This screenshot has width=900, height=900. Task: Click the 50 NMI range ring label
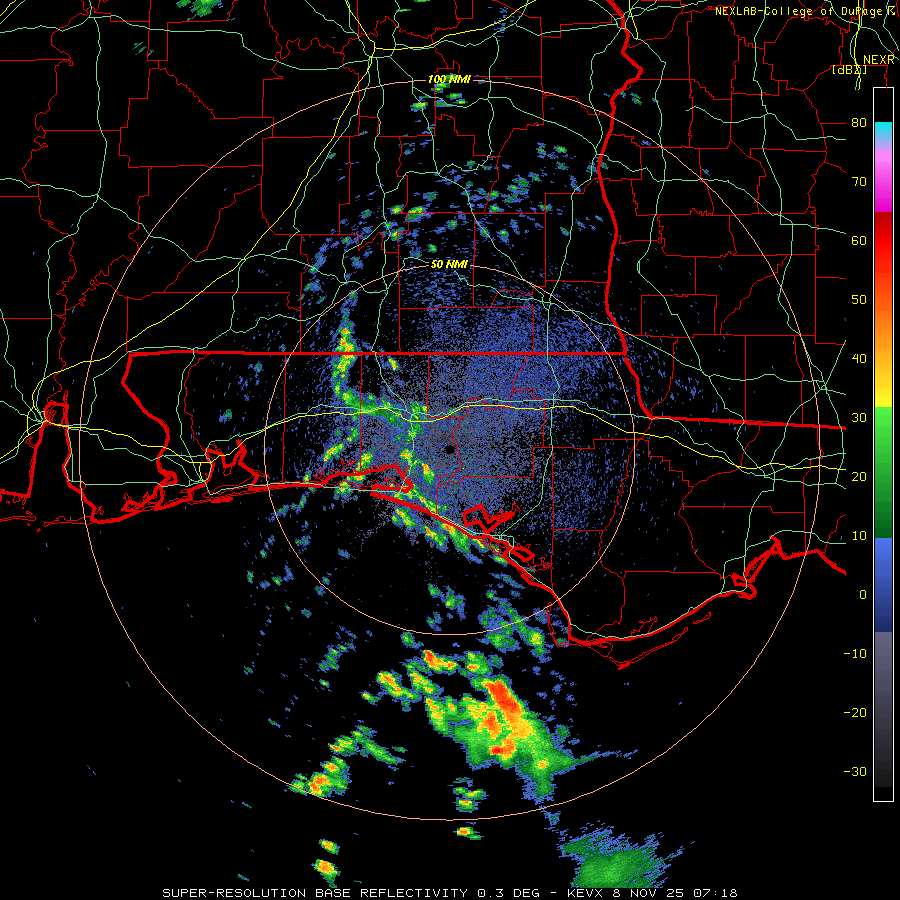pyautogui.click(x=448, y=265)
